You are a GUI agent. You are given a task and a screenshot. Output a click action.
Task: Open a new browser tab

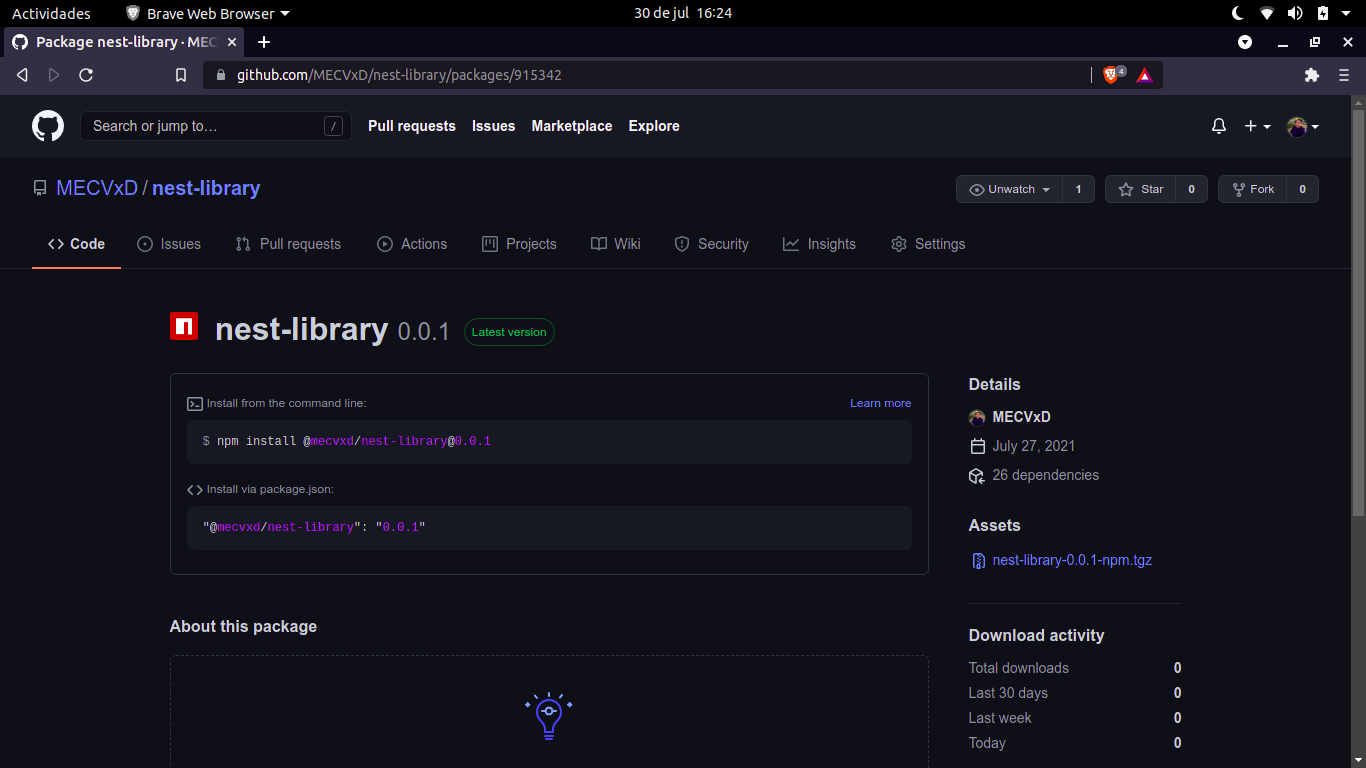click(x=264, y=42)
